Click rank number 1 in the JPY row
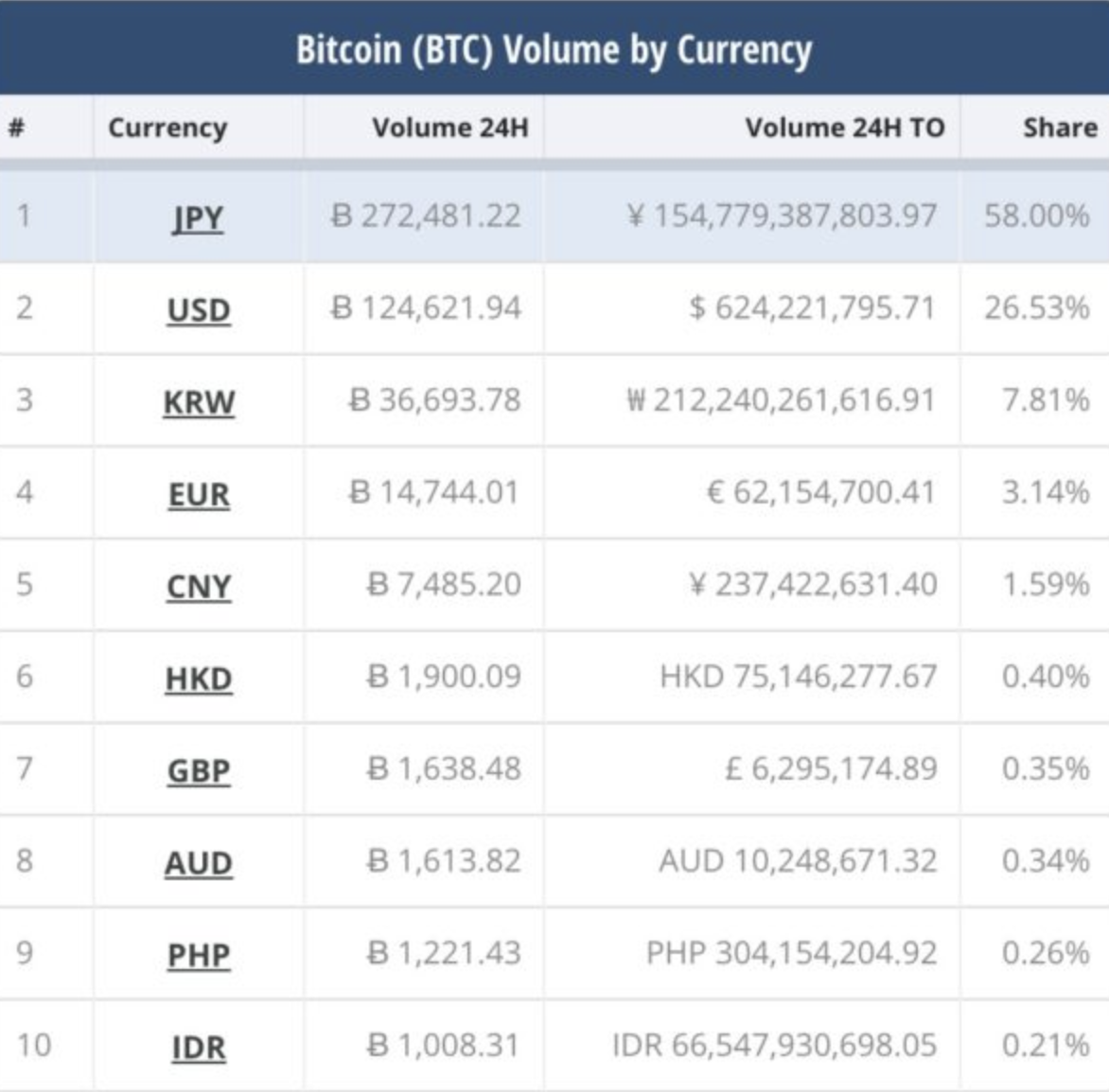The height and width of the screenshot is (1092, 1109). [x=24, y=216]
